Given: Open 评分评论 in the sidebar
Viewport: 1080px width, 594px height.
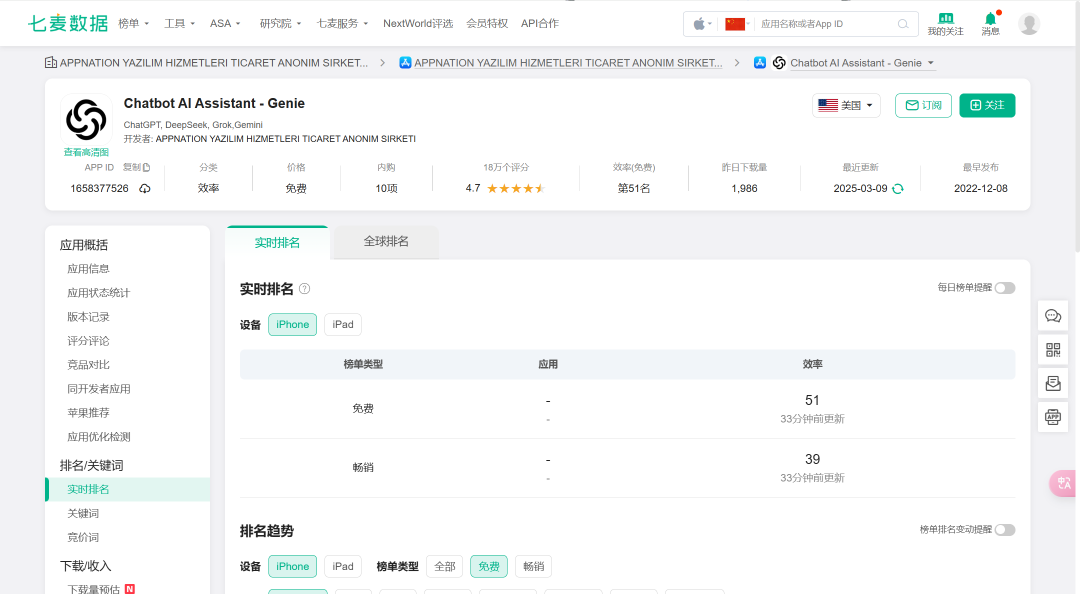Looking at the screenshot, I should [88, 341].
